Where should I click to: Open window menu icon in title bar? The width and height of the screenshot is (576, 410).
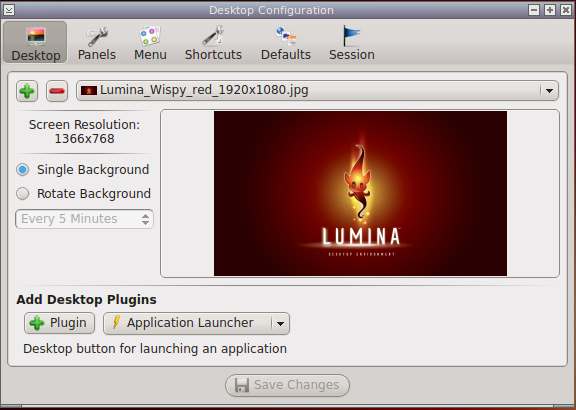[x=9, y=10]
